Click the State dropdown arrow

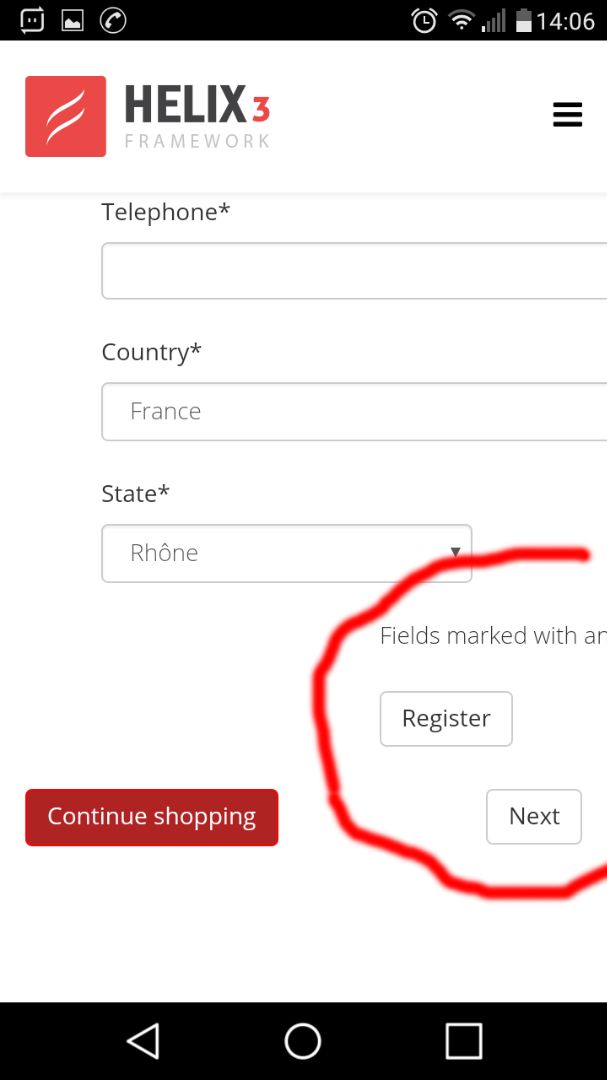[455, 552]
